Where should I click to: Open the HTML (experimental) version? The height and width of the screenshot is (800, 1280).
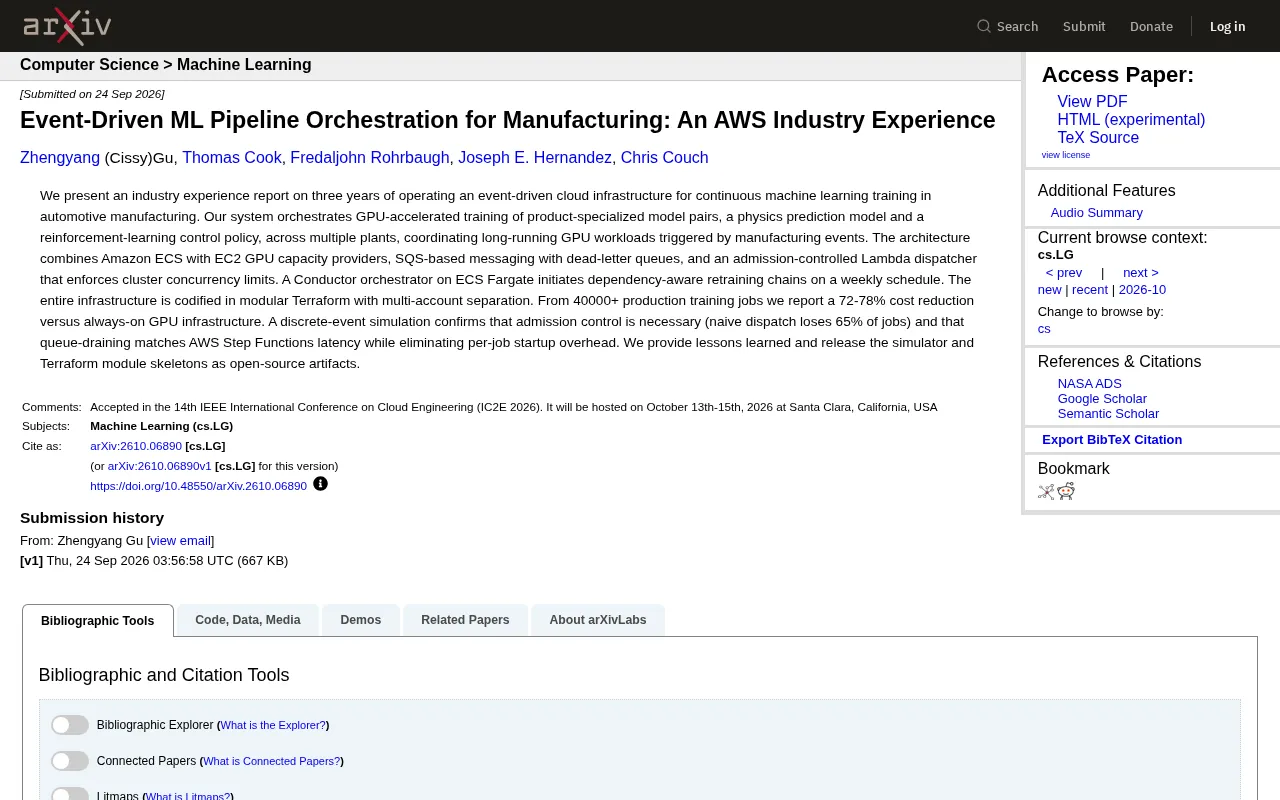click(1131, 120)
